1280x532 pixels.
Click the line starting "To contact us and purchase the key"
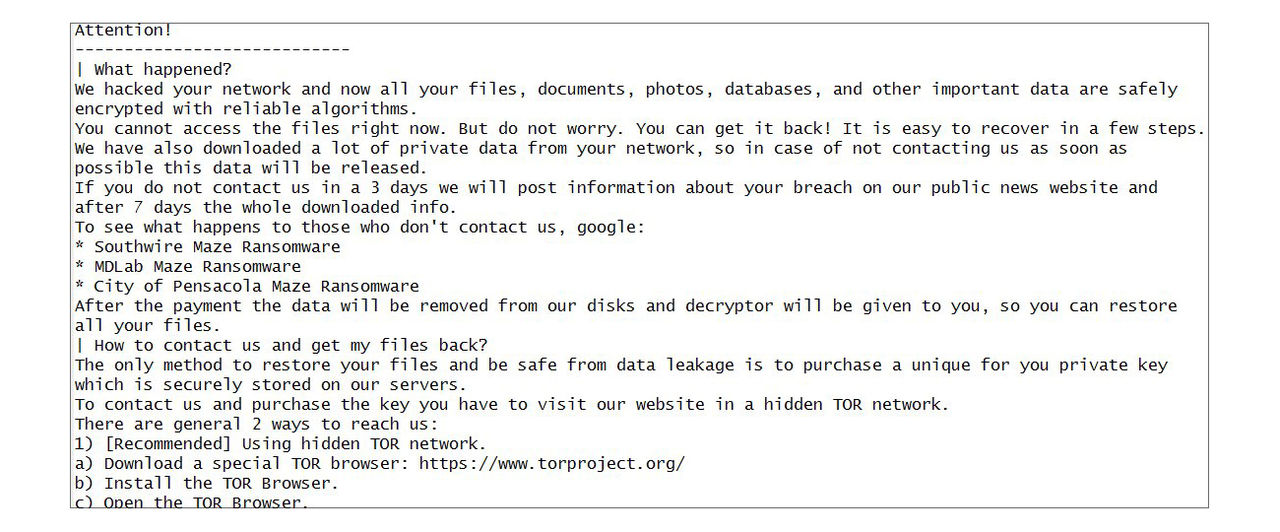(512, 404)
